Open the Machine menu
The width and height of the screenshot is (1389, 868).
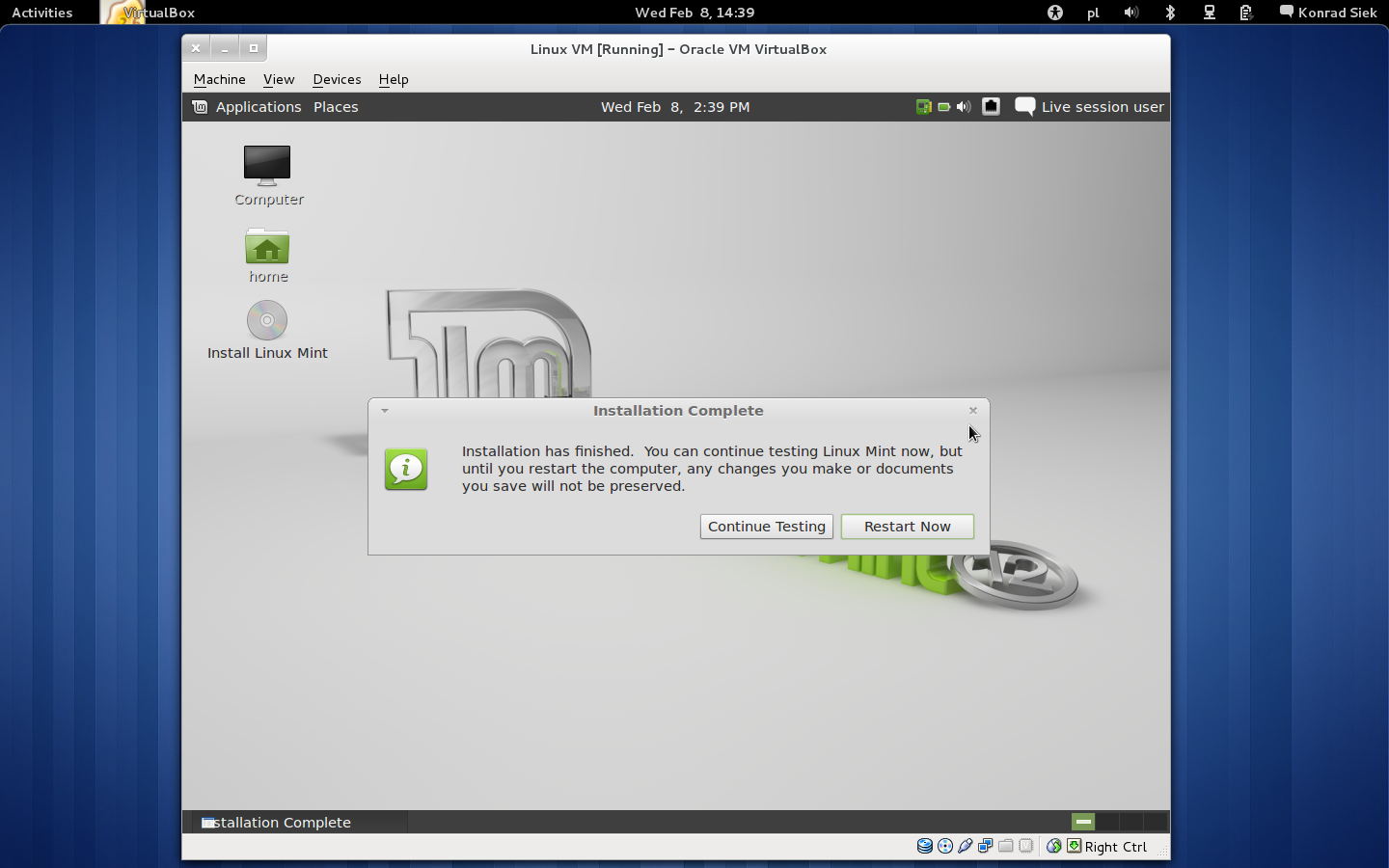coord(220,79)
